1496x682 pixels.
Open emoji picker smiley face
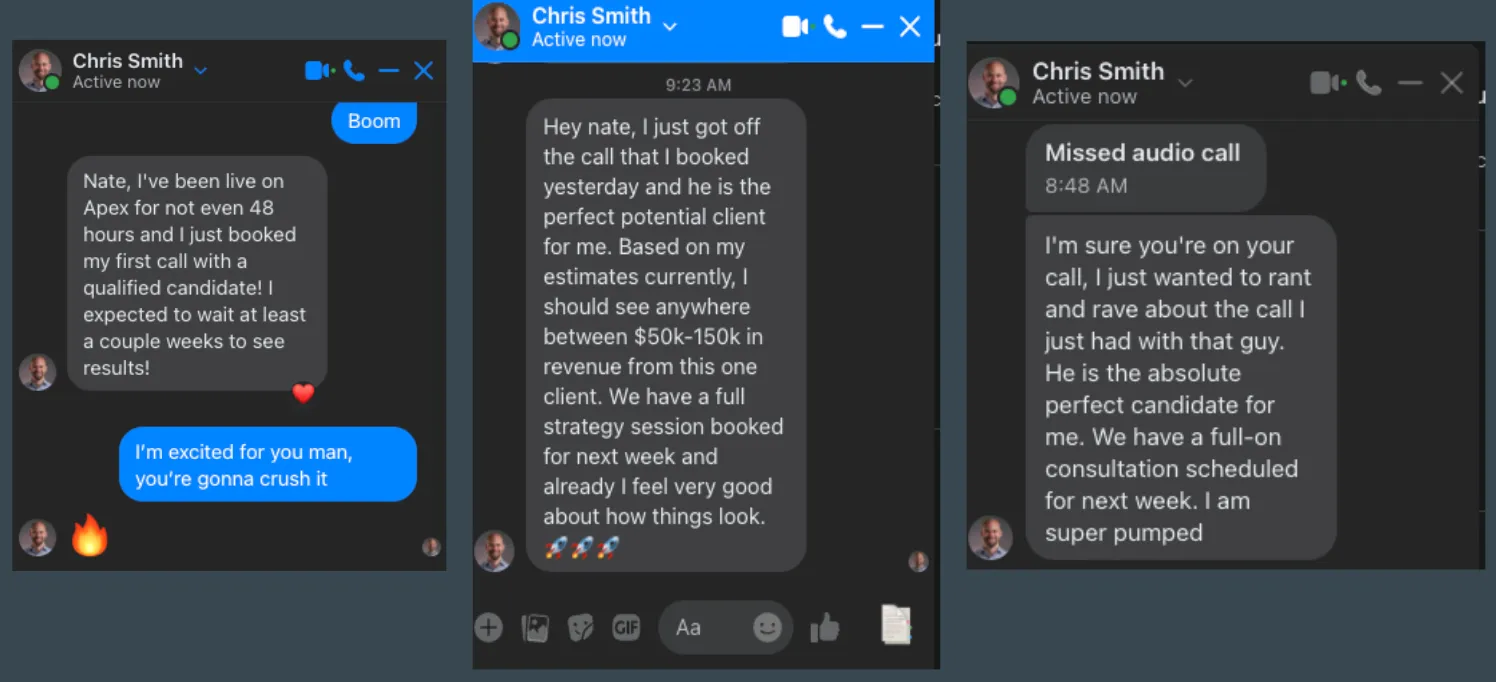[767, 627]
